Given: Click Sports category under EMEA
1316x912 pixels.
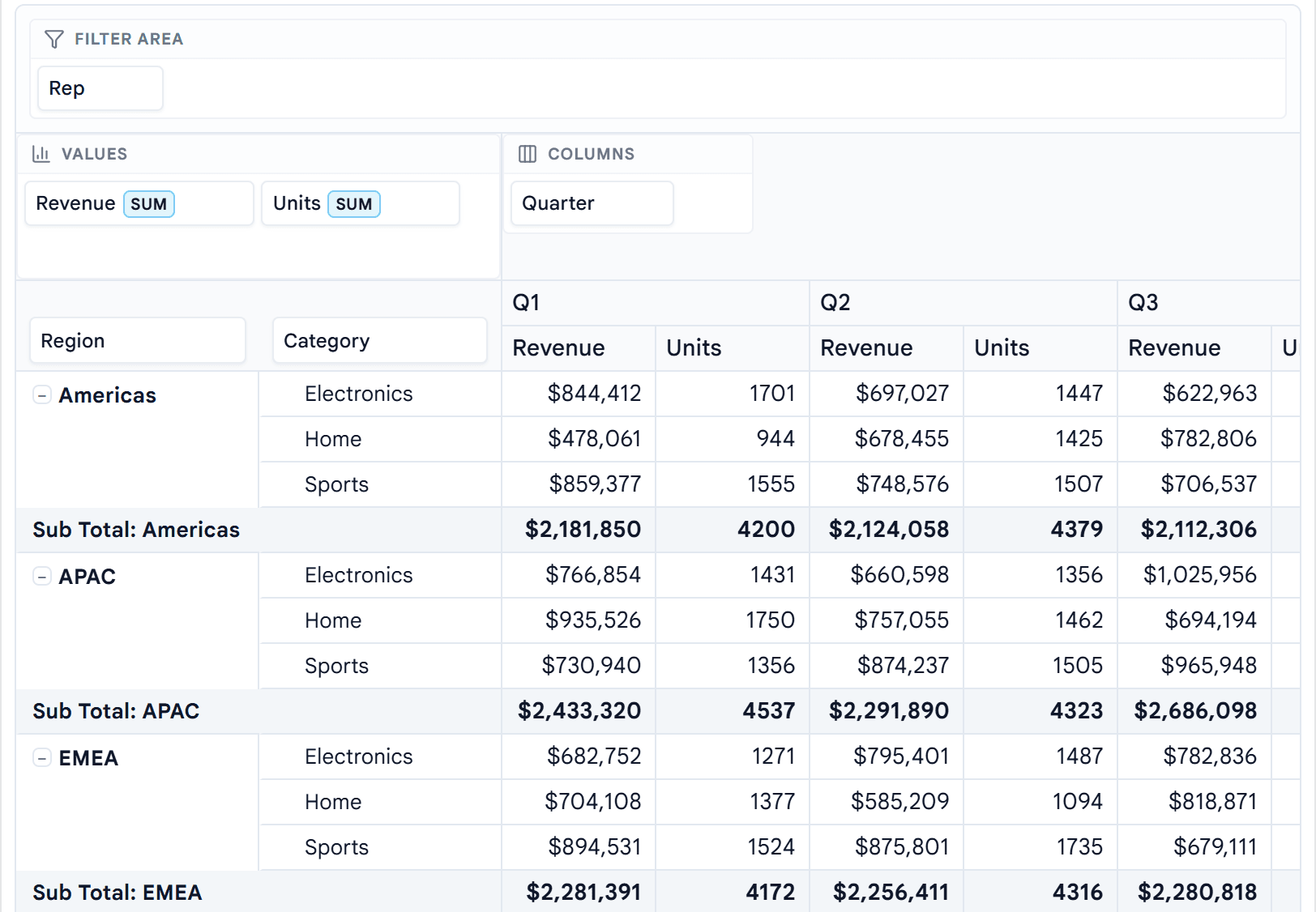Looking at the screenshot, I should click(337, 847).
